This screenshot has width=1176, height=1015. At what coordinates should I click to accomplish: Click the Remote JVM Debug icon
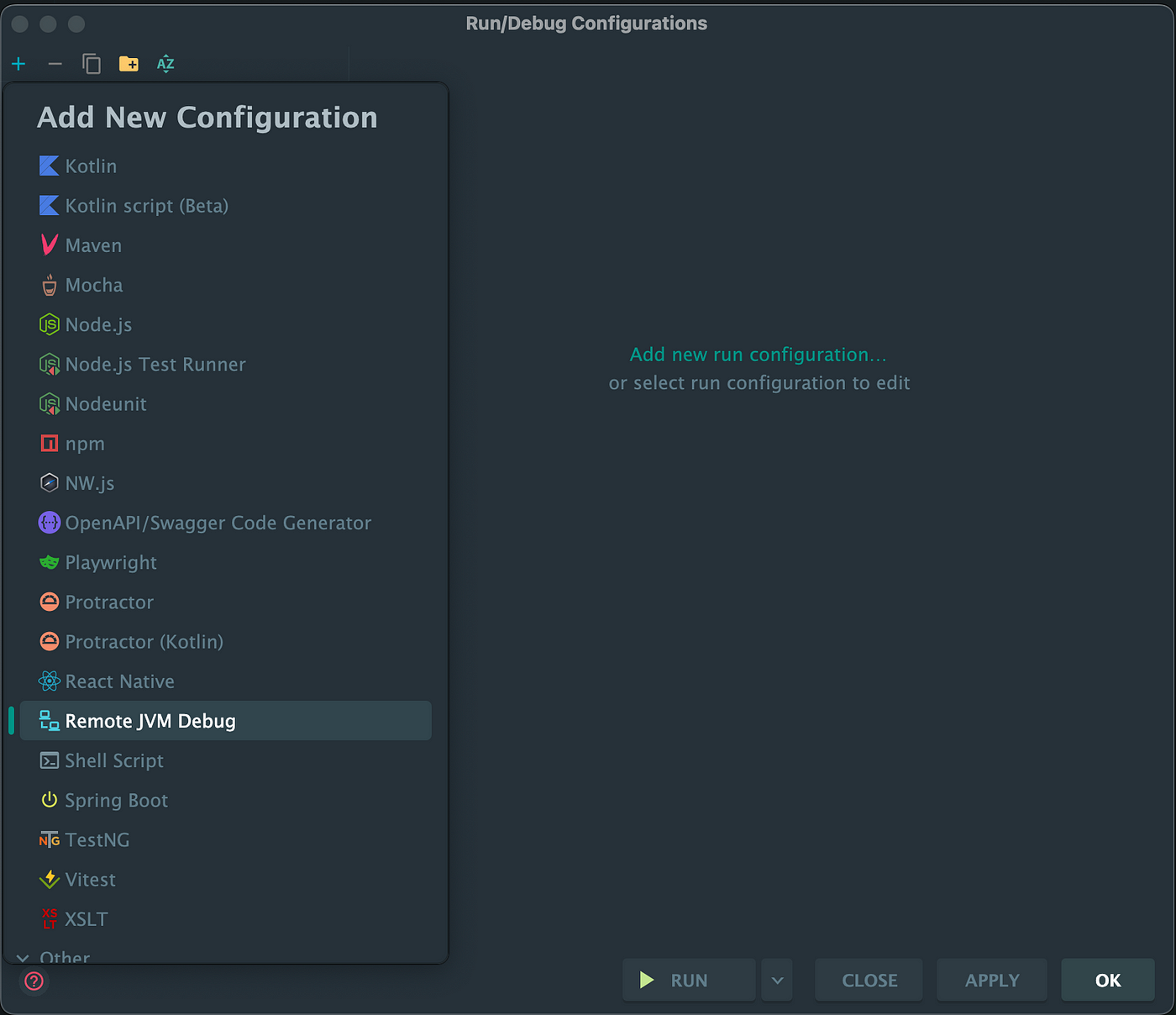(50, 721)
